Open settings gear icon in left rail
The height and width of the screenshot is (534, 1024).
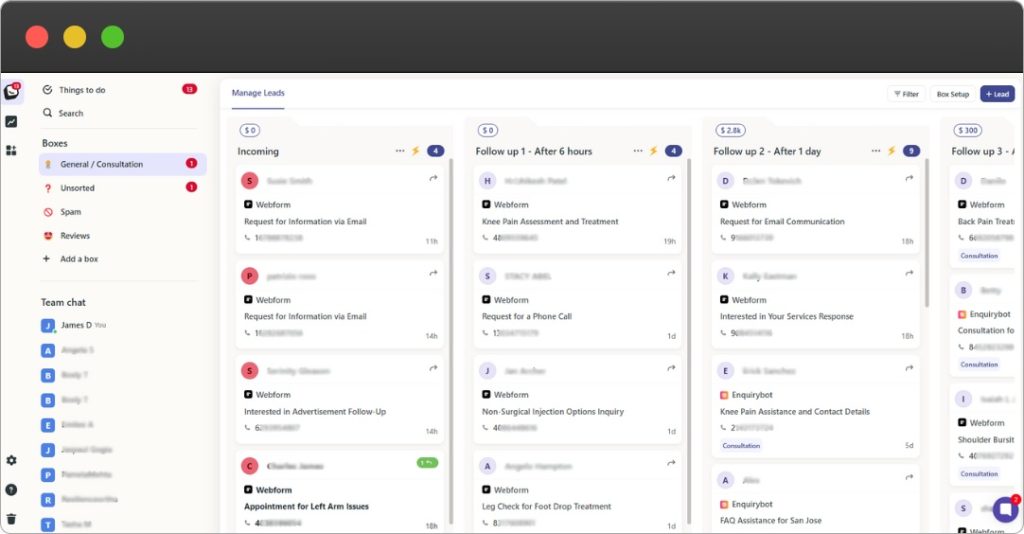(x=11, y=460)
